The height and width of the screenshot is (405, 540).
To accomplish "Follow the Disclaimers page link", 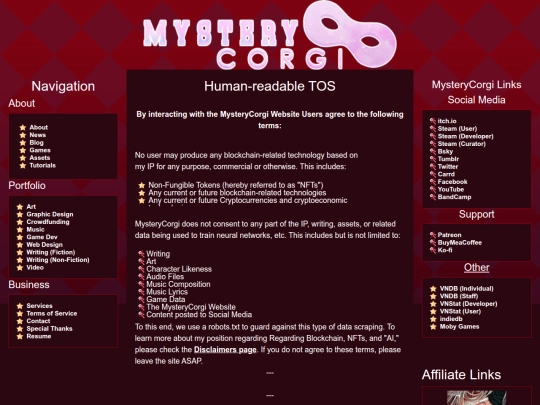I will point(225,350).
